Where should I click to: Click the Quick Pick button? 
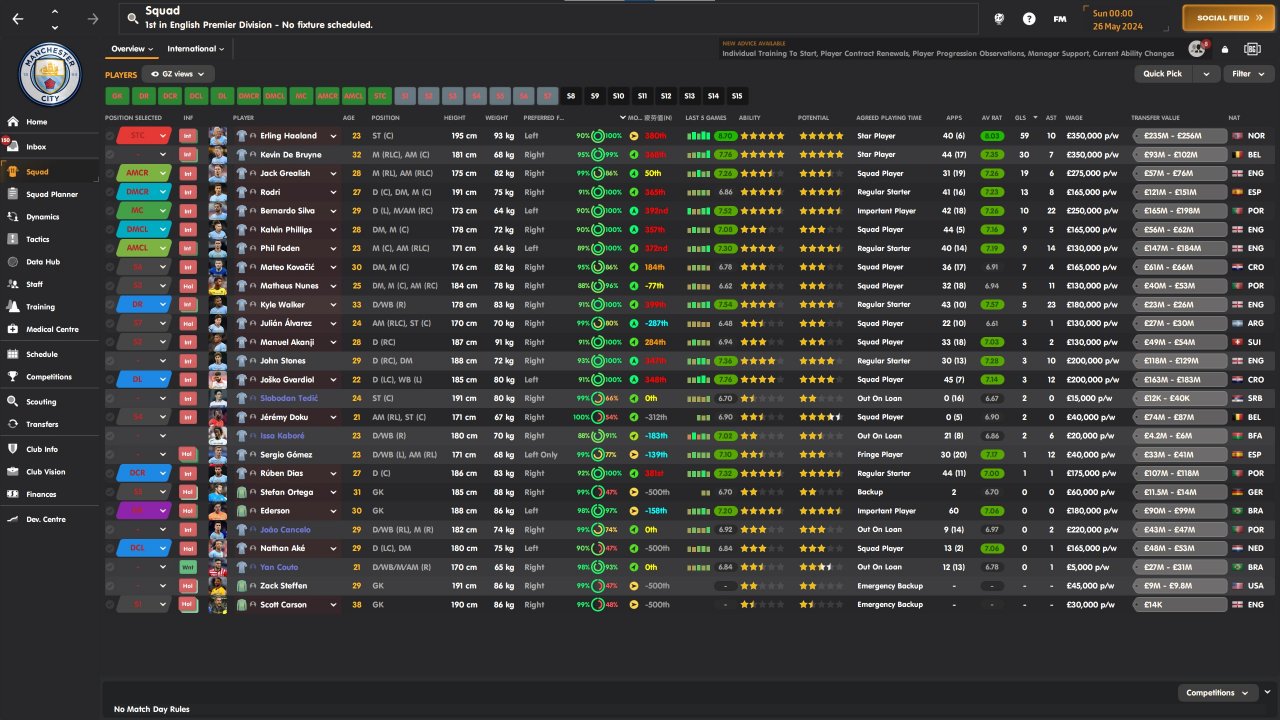click(1163, 74)
